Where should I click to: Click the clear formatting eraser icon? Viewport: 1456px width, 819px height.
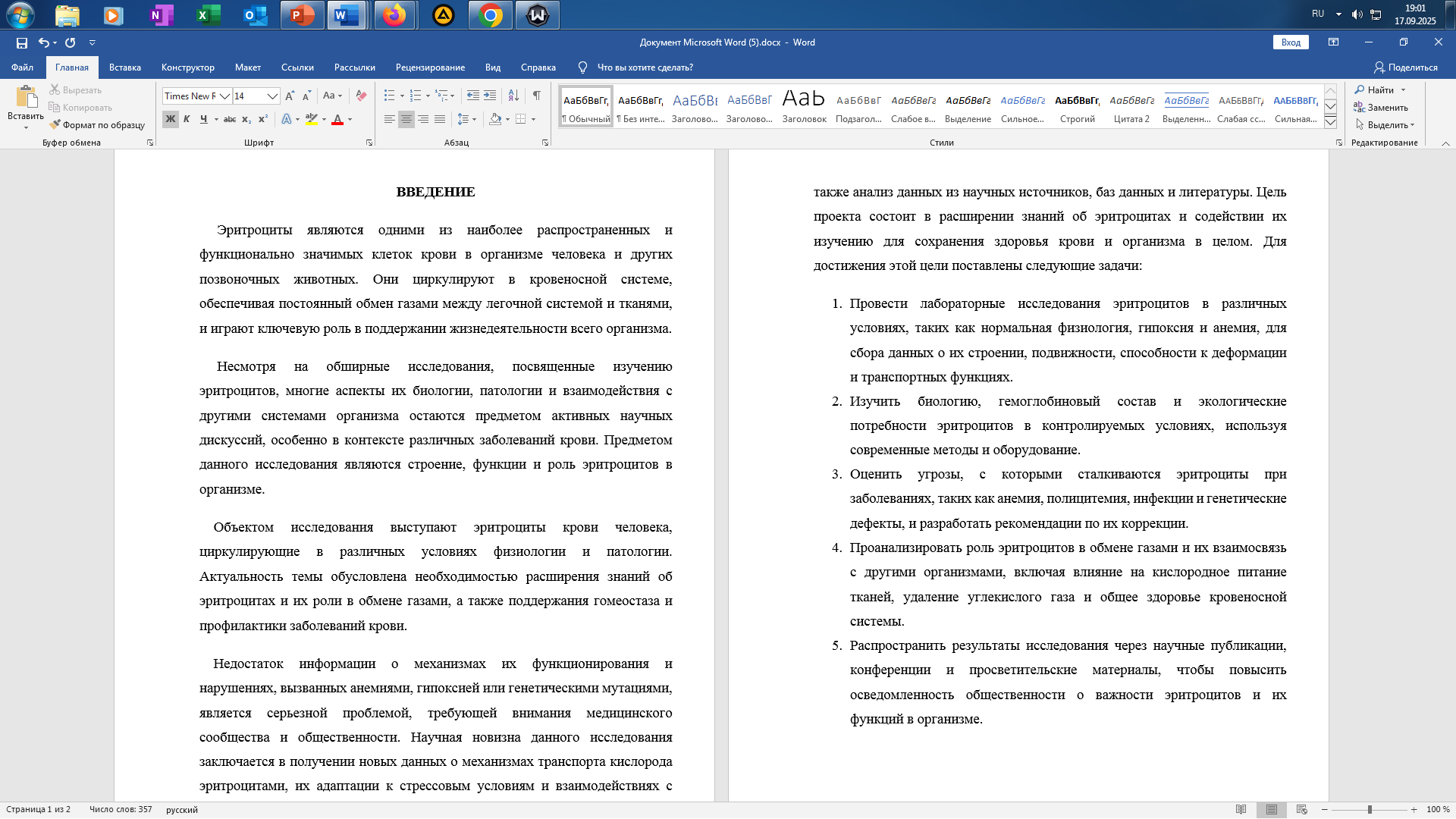click(x=362, y=96)
